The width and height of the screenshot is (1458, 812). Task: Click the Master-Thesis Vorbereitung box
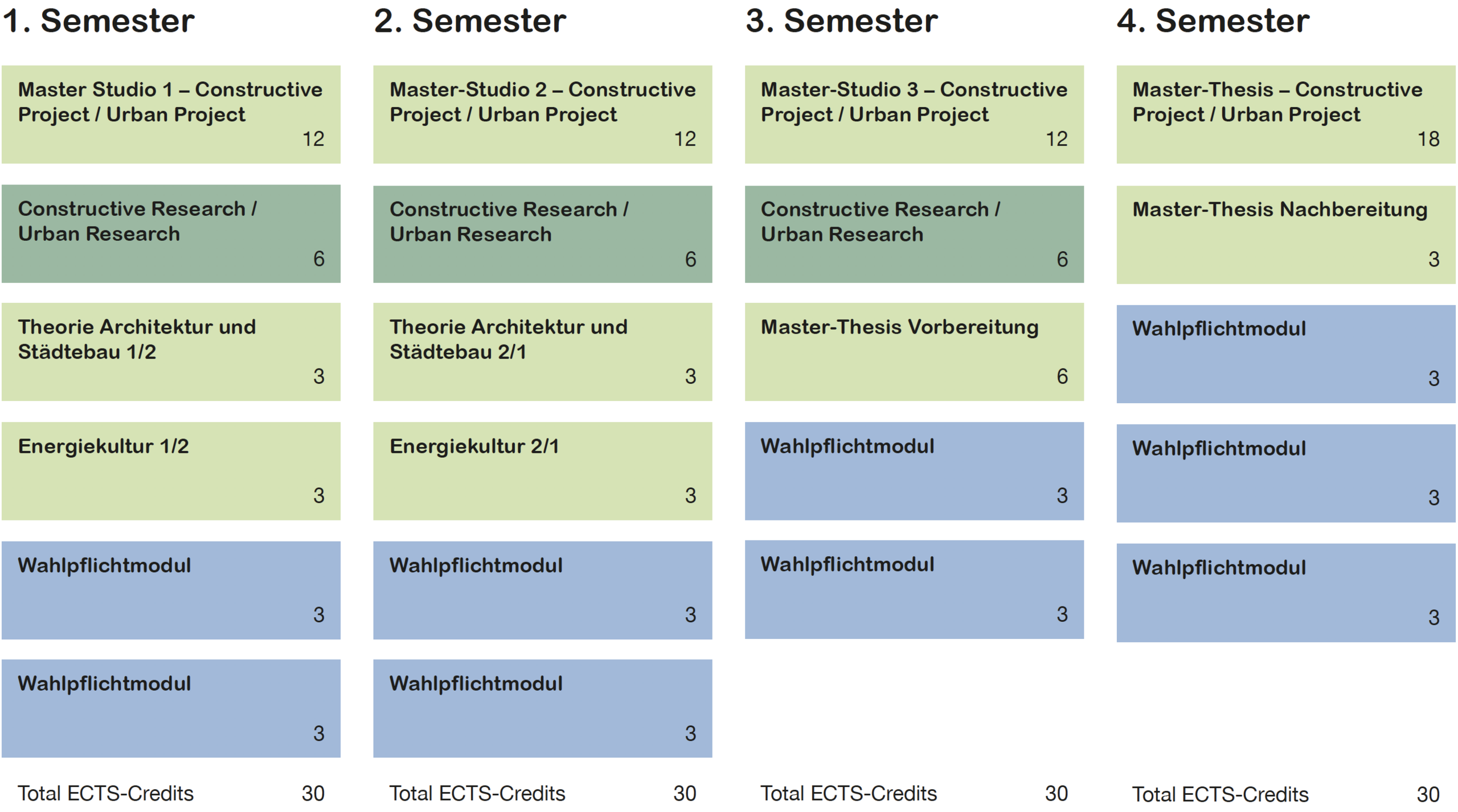pos(914,351)
